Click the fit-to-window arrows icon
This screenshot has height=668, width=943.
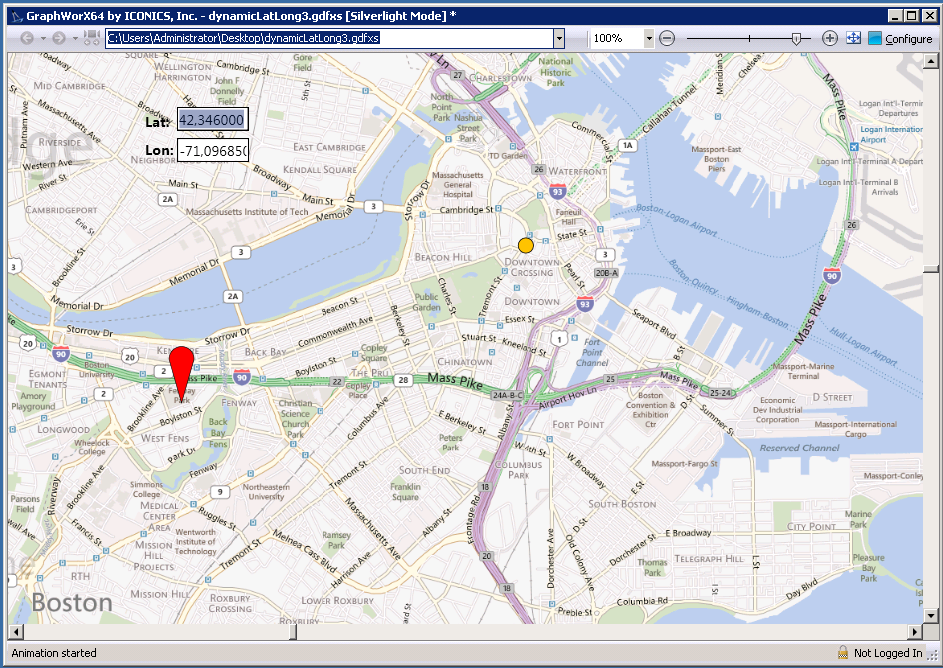853,38
